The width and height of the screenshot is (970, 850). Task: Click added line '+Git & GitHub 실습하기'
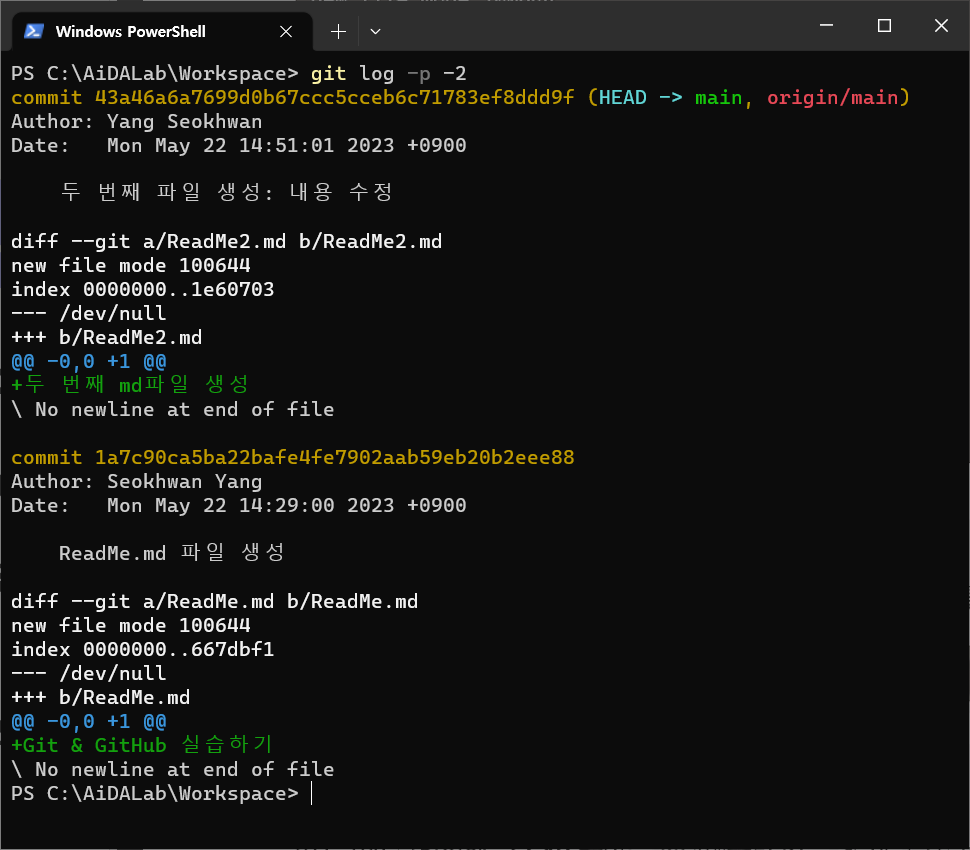click(142, 745)
